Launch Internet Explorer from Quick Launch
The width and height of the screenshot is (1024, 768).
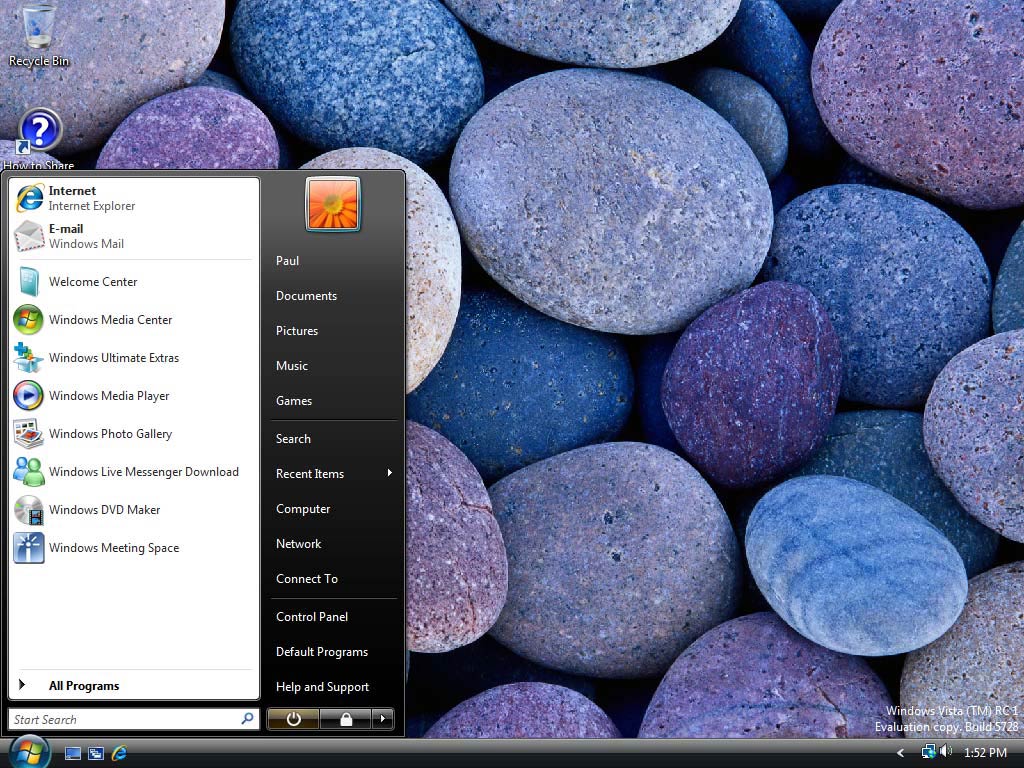pos(120,753)
